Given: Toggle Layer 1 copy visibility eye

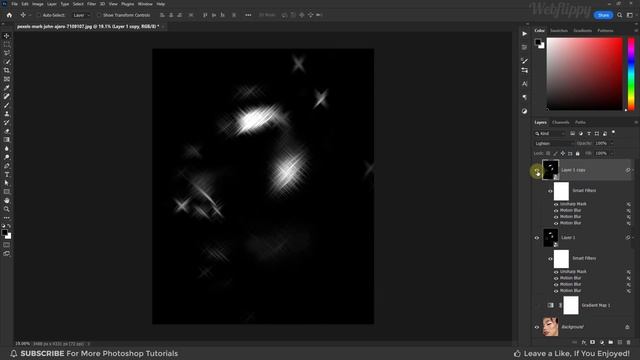Looking at the screenshot, I should tap(537, 170).
